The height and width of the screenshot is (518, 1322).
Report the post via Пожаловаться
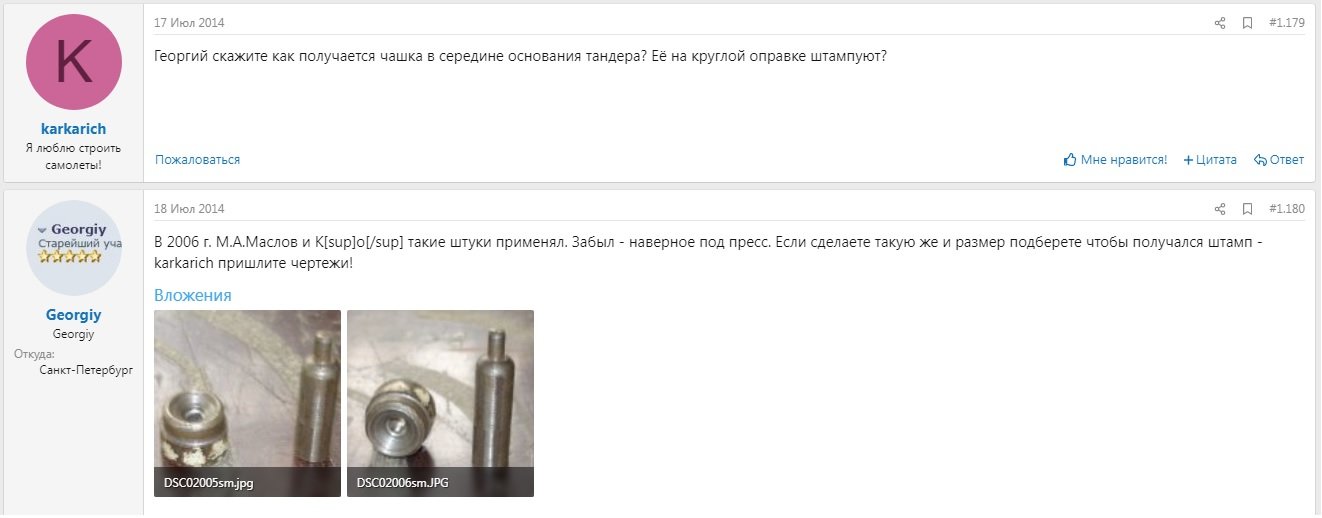[197, 160]
